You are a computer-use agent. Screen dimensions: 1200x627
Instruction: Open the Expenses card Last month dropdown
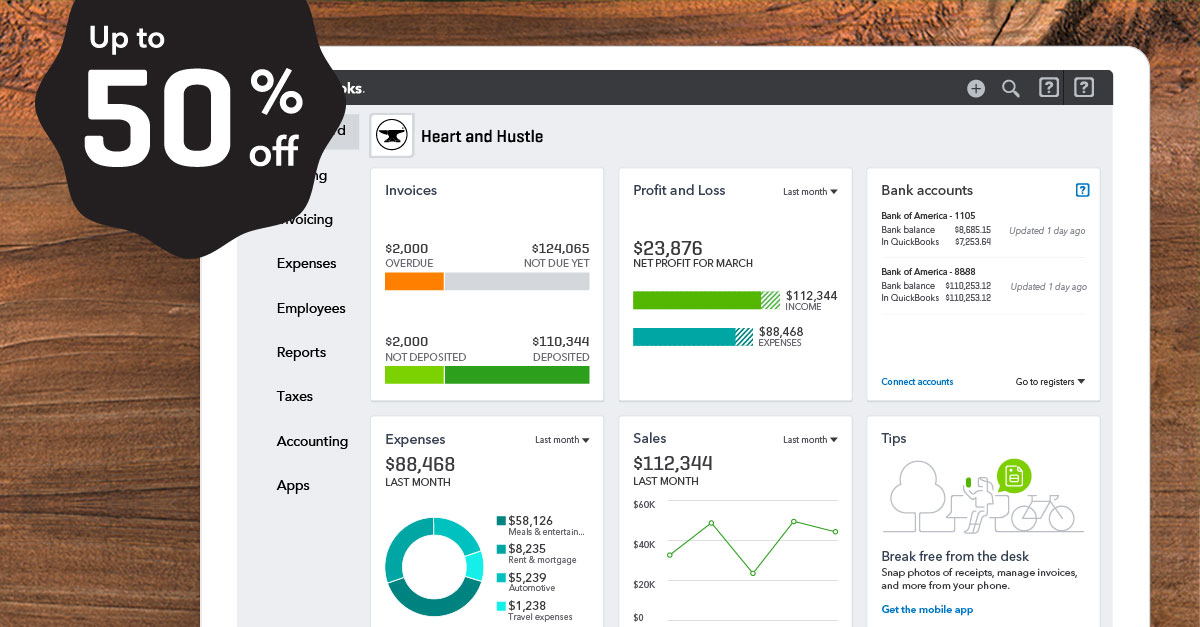(562, 440)
